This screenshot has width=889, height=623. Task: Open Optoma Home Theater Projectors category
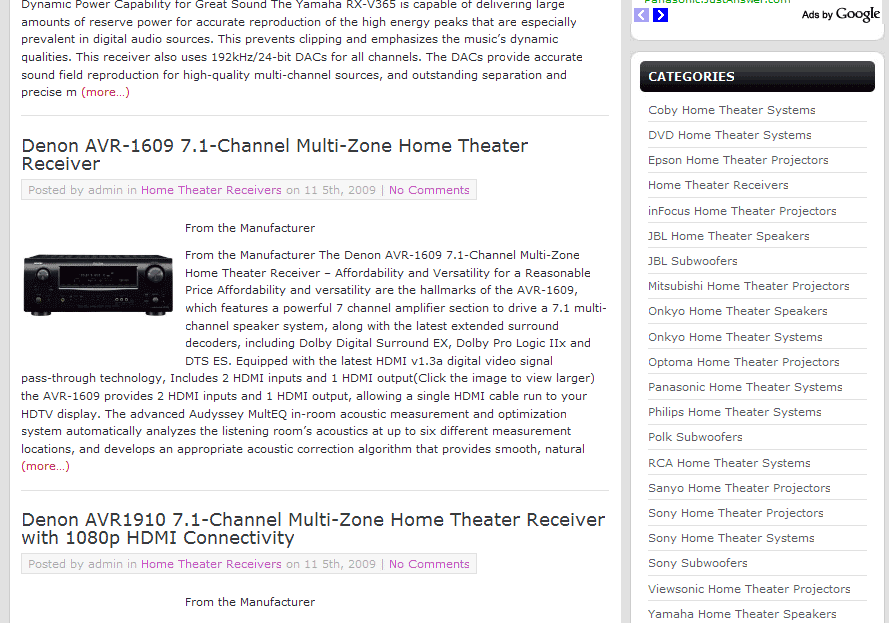coord(743,362)
